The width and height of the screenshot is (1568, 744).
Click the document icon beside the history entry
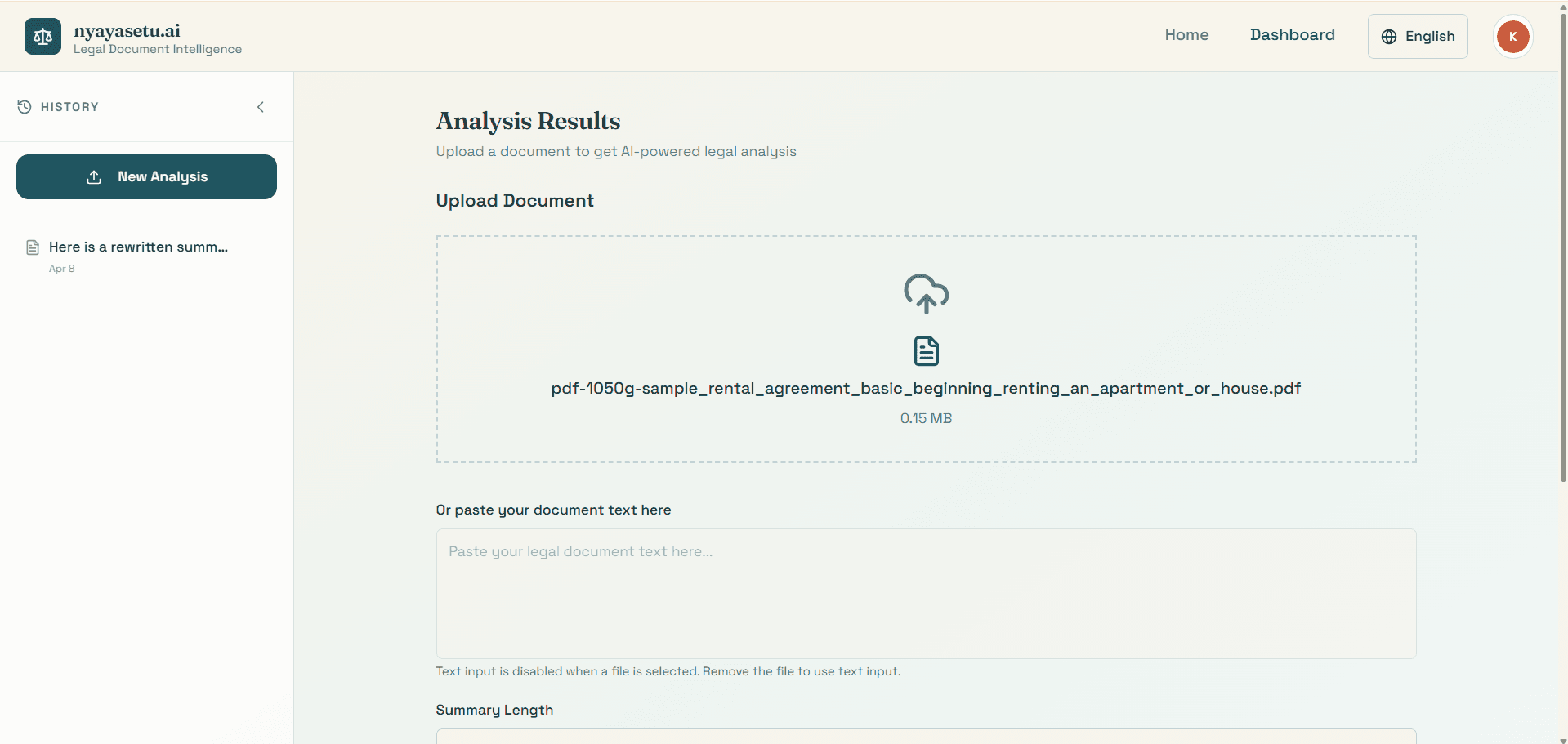(x=33, y=247)
